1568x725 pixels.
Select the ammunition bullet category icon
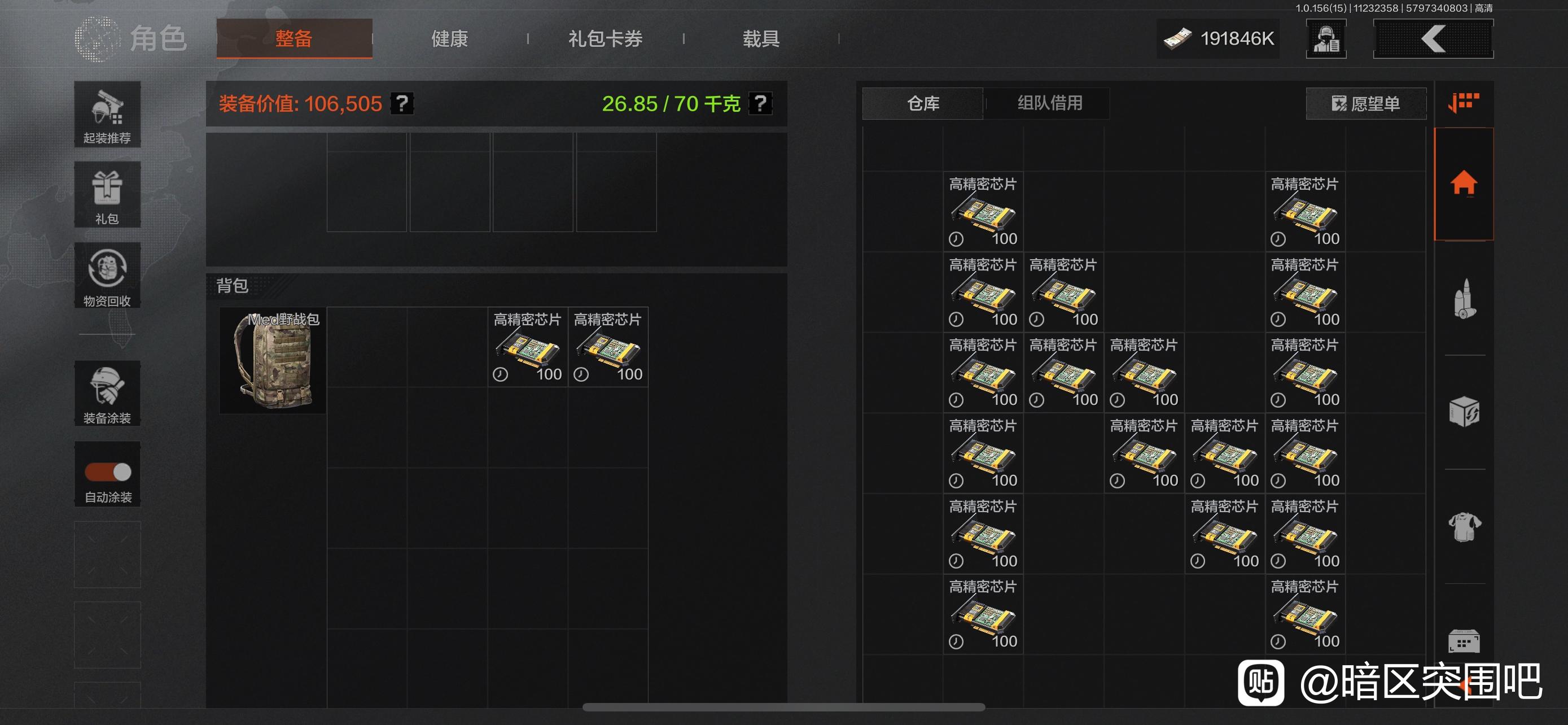(x=1464, y=298)
